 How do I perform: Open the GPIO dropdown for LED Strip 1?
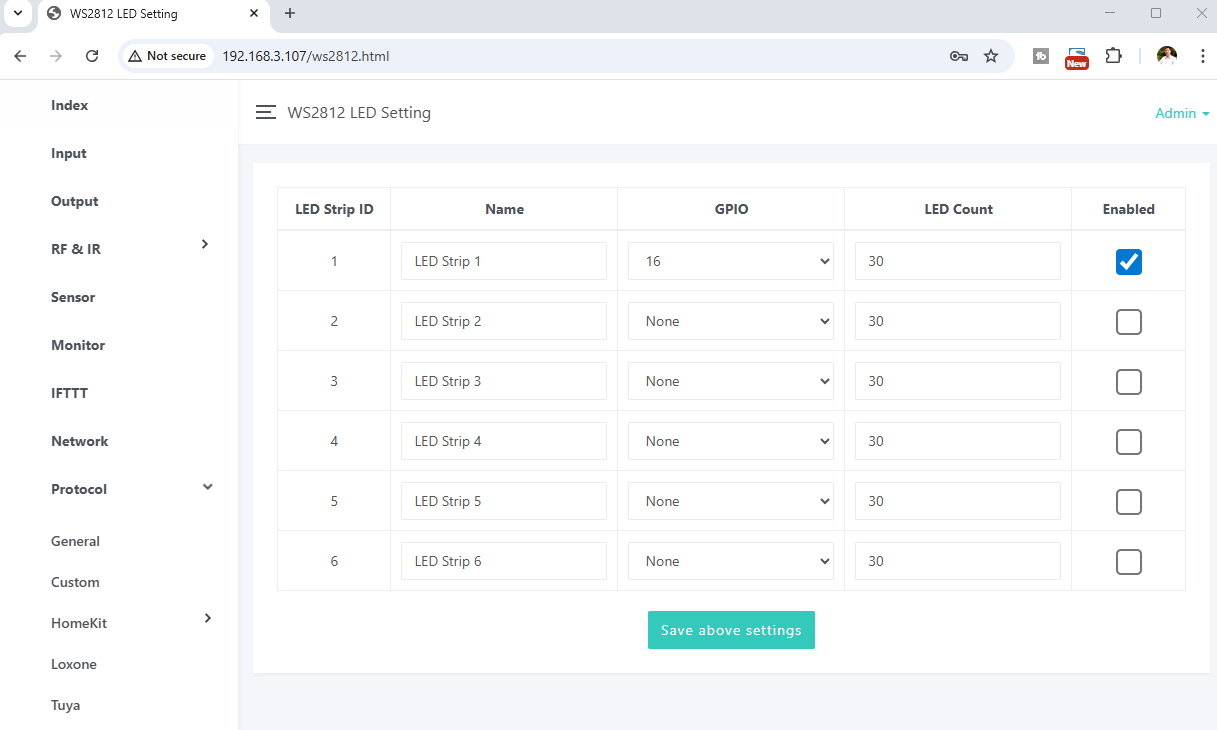click(730, 261)
